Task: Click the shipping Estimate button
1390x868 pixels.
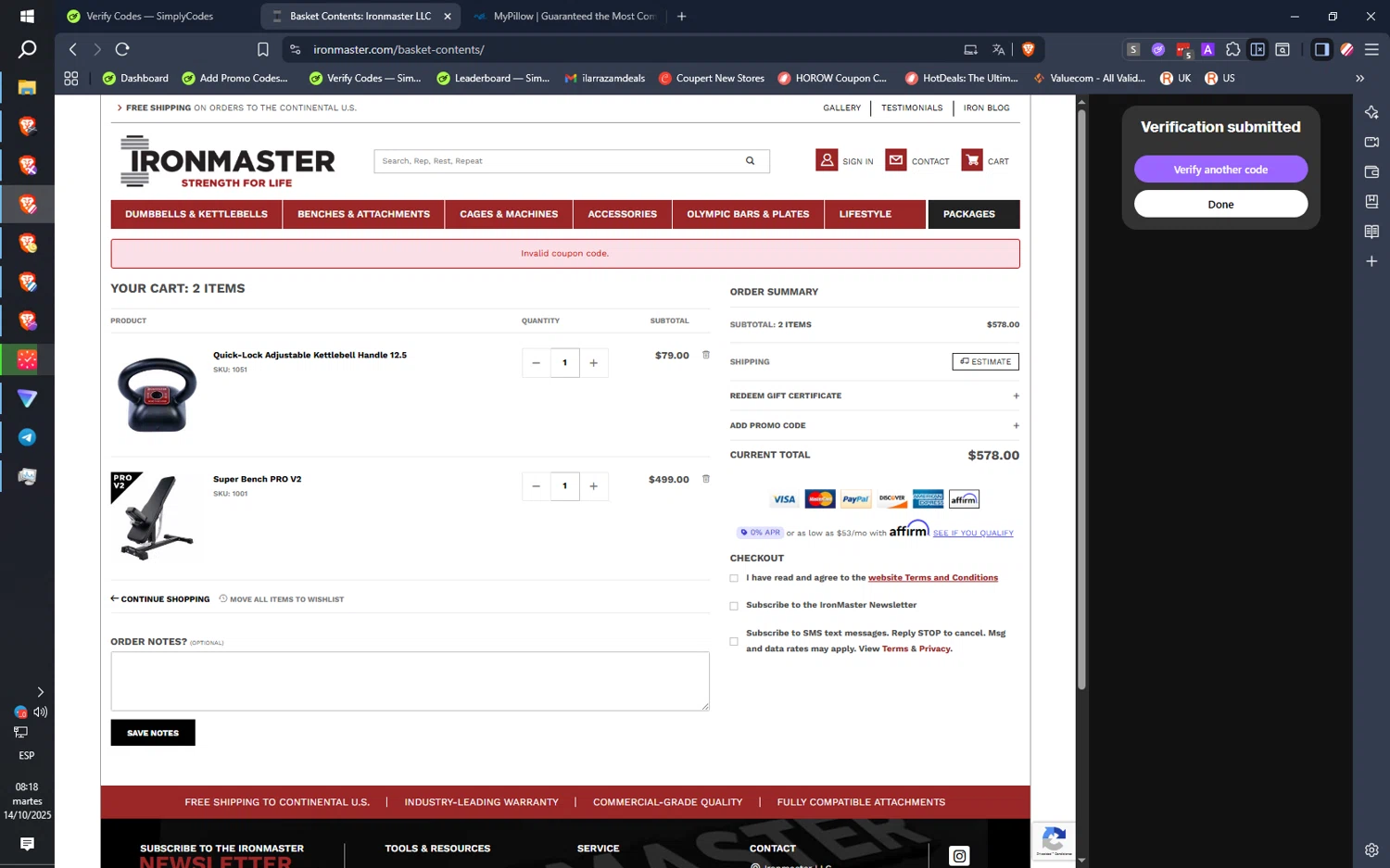Action: tap(985, 361)
